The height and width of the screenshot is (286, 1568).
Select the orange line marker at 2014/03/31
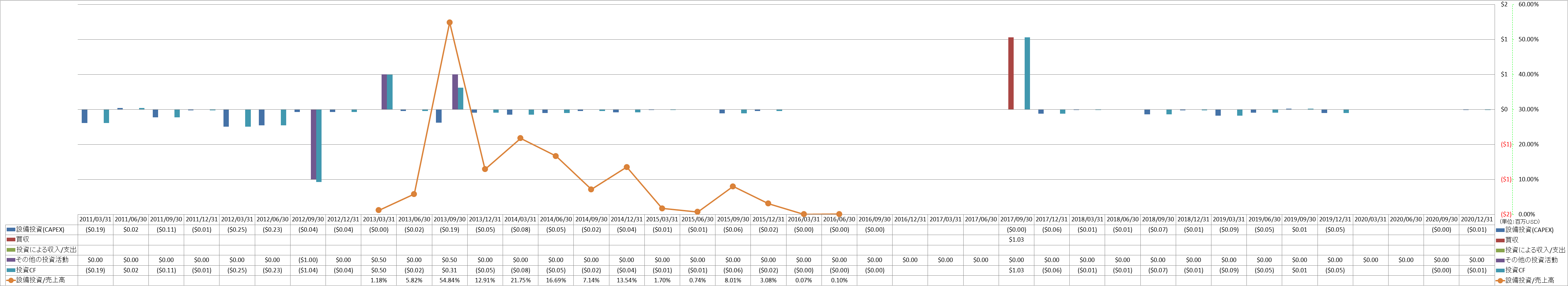520,138
